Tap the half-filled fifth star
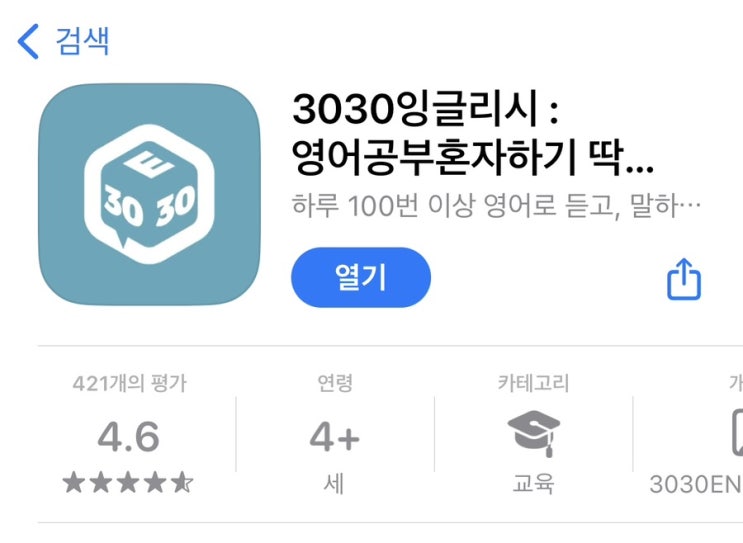 182,483
